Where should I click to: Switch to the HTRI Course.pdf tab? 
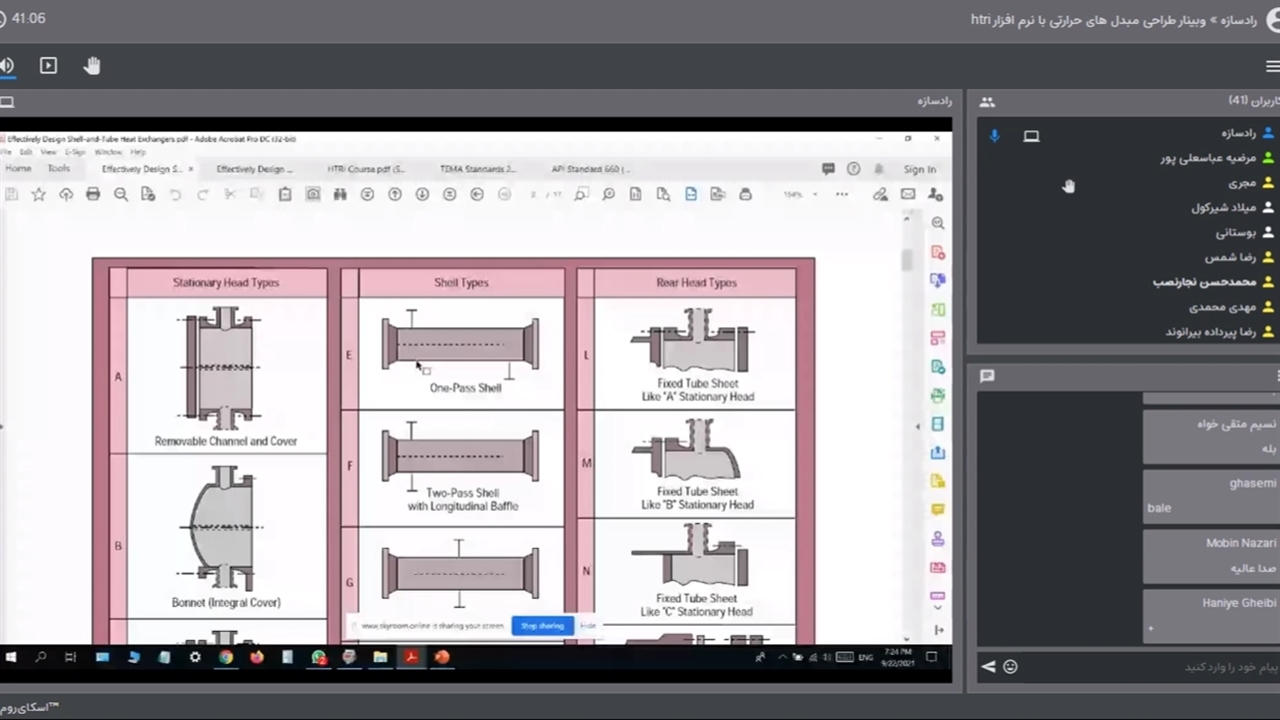tap(365, 169)
